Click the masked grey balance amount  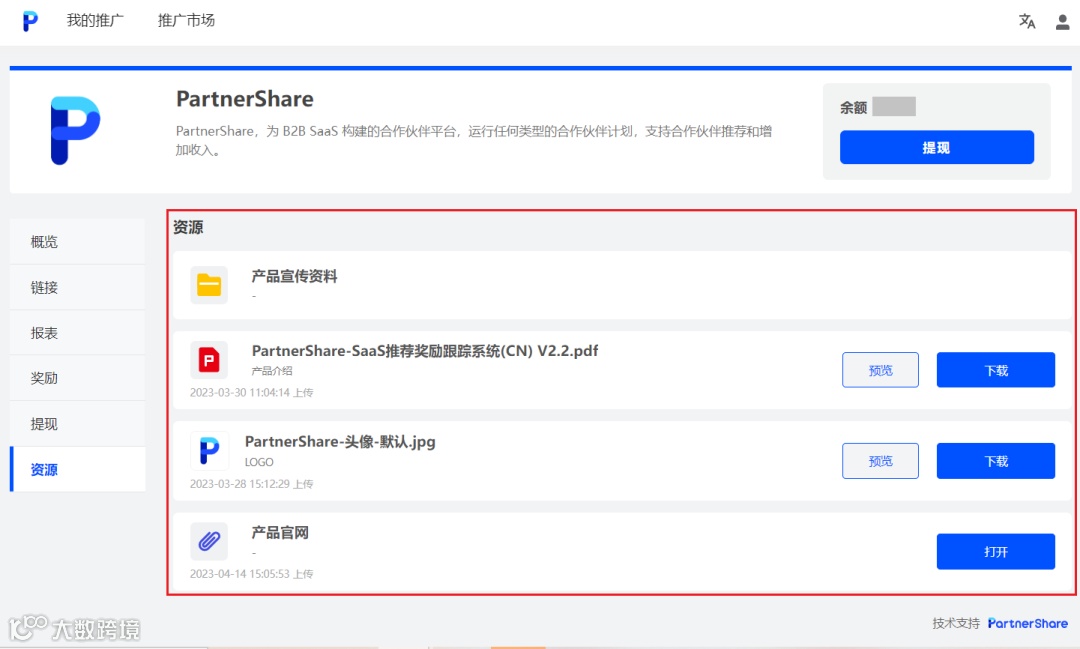[x=894, y=107]
